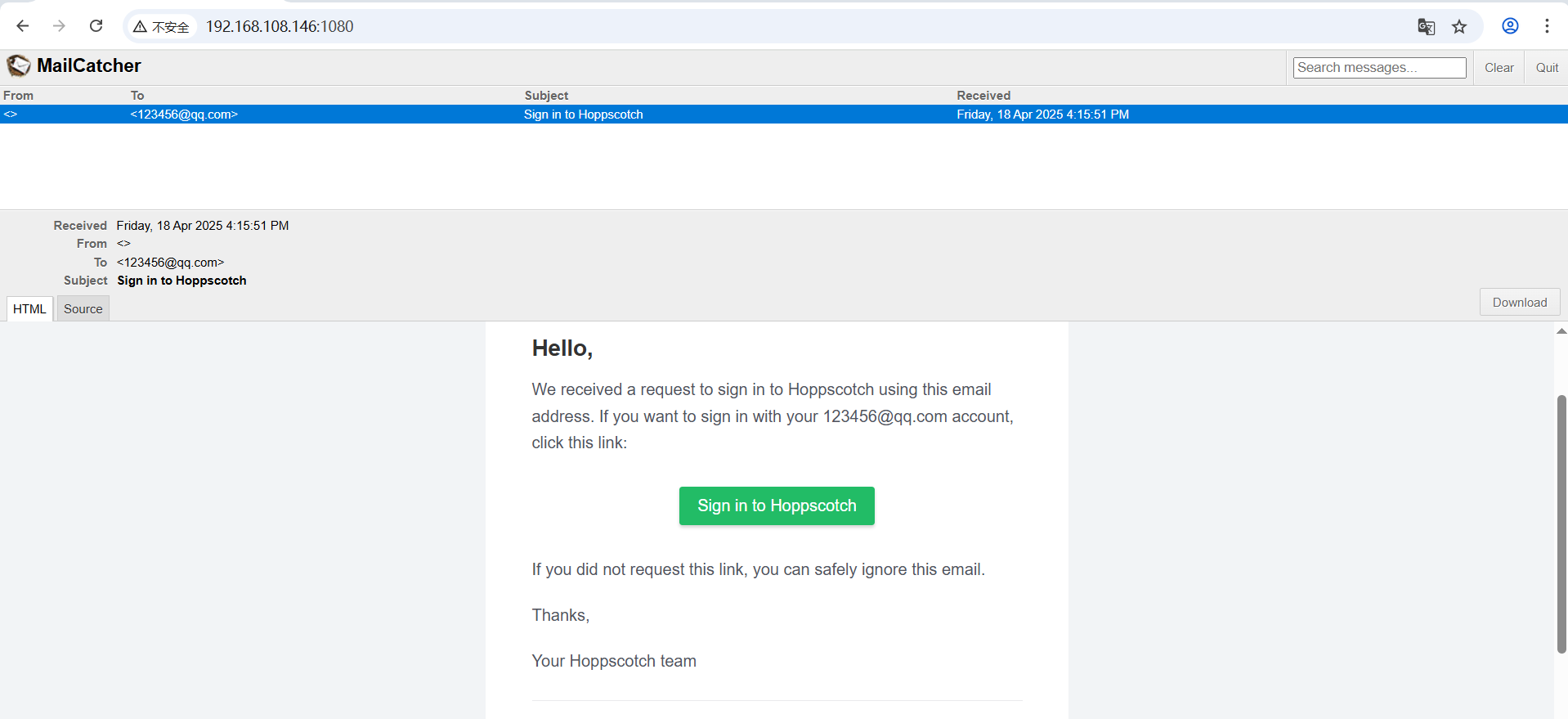Viewport: 1568px width, 719px height.
Task: Click recipient <123456@qq.com> in message list
Action: click(x=184, y=115)
